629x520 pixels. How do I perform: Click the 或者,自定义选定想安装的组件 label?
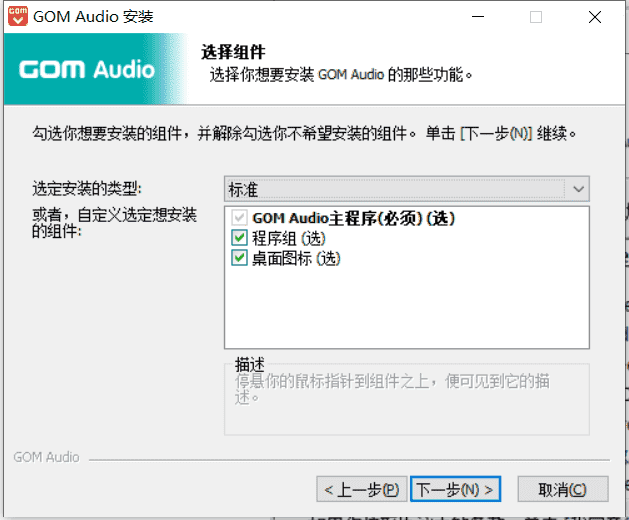tap(114, 223)
